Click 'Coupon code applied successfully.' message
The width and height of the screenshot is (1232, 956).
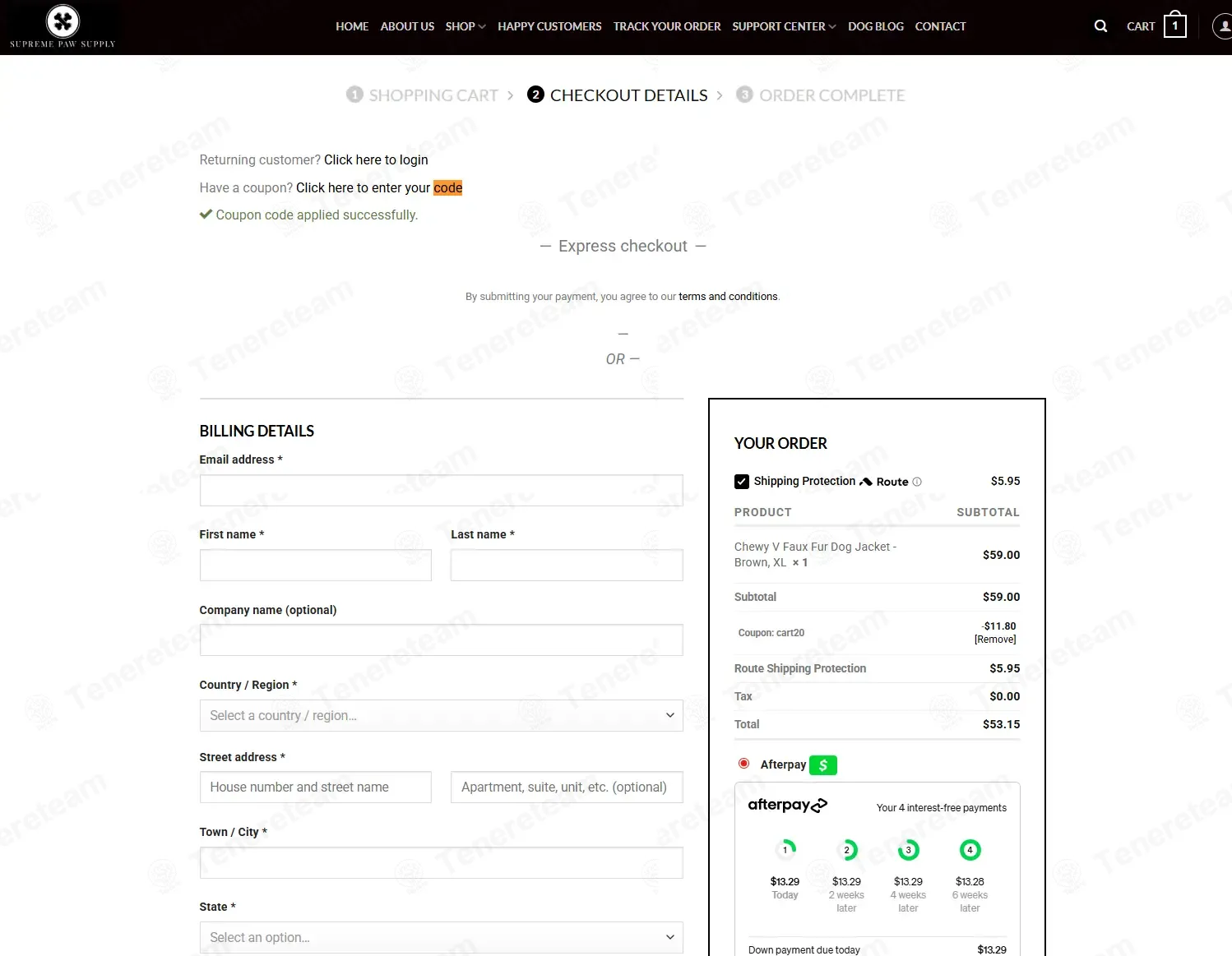[317, 215]
